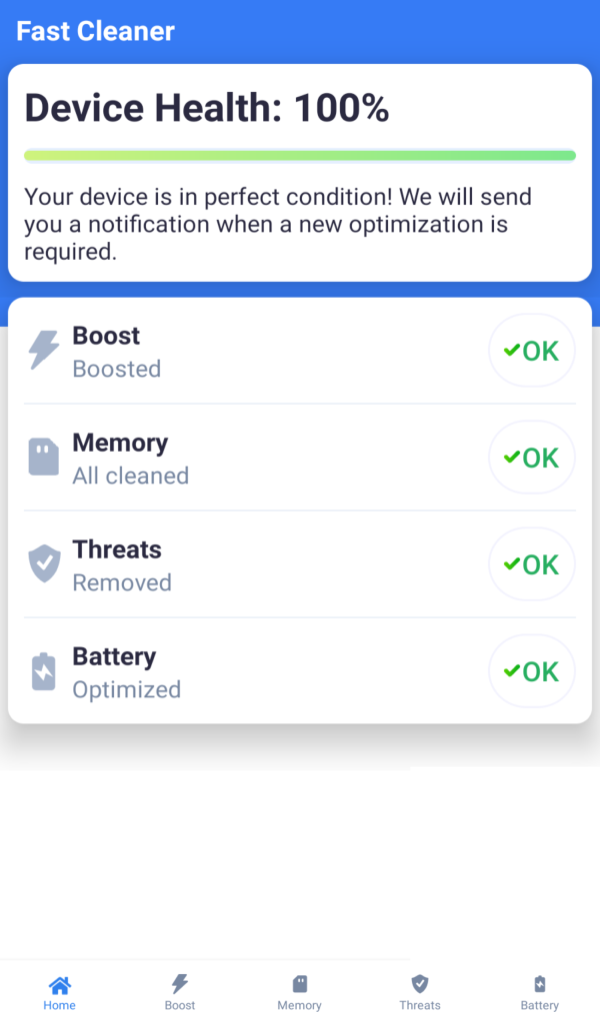Image resolution: width=600 pixels, height=1024 pixels.
Task: Select the Home icon in the bottom navigation
Action: point(60,985)
